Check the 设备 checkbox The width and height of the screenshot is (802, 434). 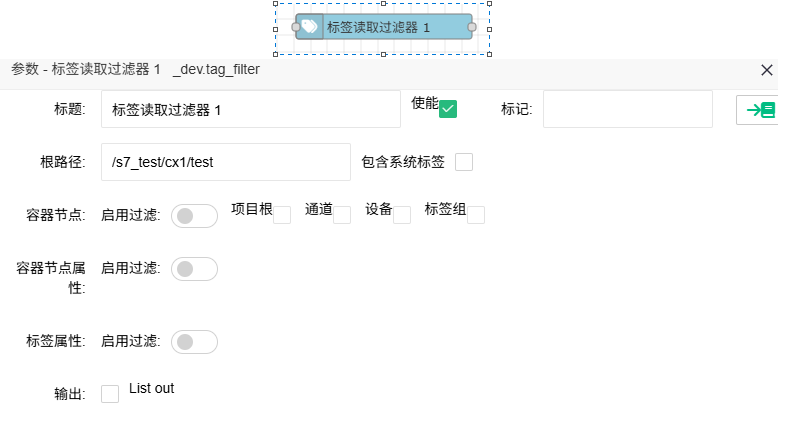pos(402,215)
